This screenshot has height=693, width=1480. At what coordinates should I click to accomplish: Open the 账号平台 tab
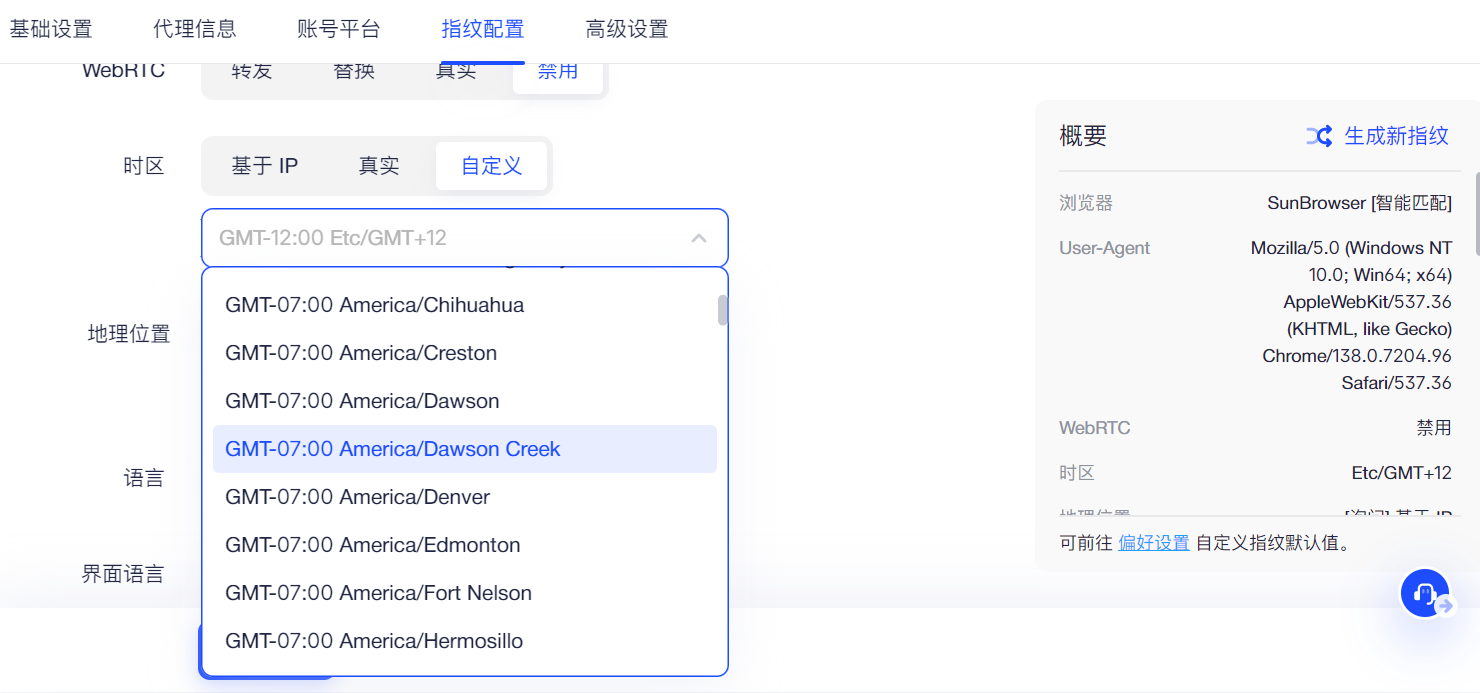339,29
